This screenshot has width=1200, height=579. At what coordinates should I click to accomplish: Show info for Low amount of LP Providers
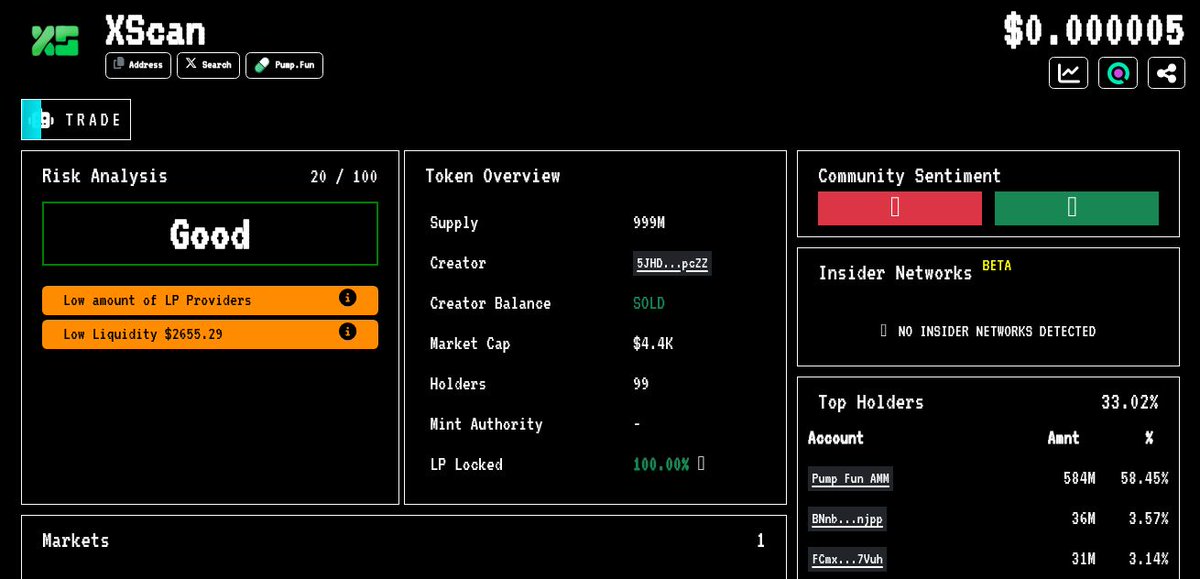click(x=347, y=298)
